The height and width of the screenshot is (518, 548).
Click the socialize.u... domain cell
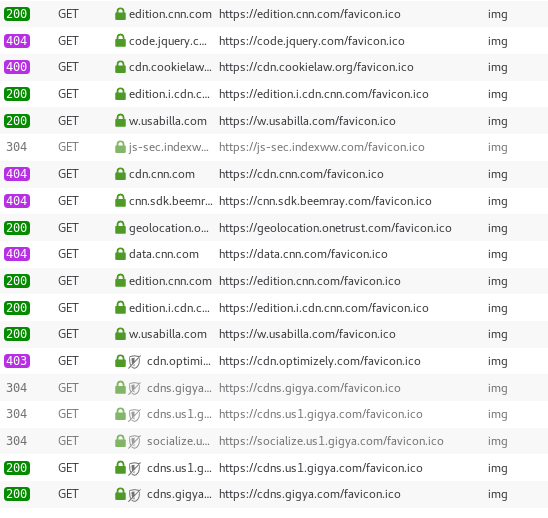tap(178, 441)
